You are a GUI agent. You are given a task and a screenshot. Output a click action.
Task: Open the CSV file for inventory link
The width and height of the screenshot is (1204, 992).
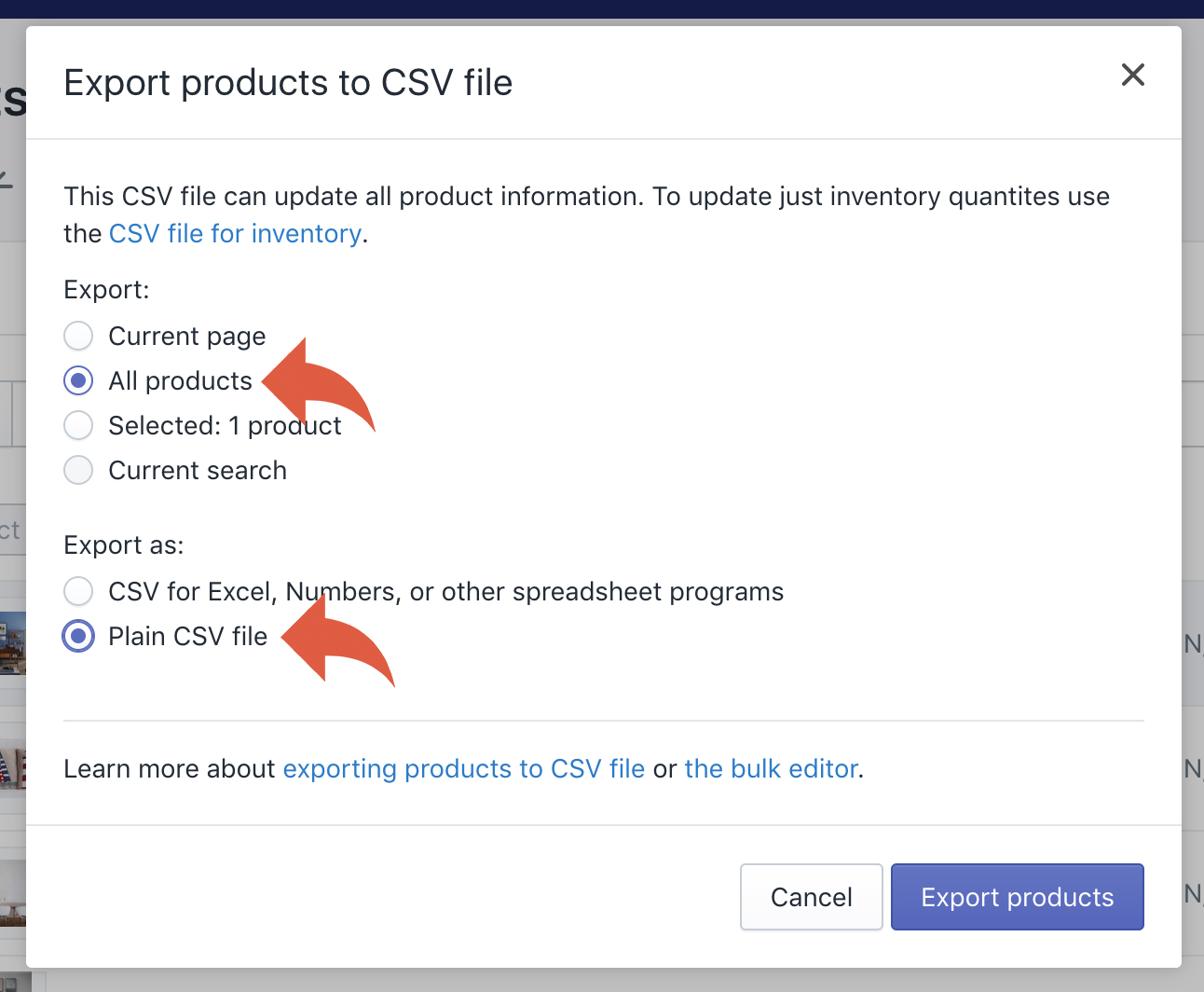(x=235, y=233)
